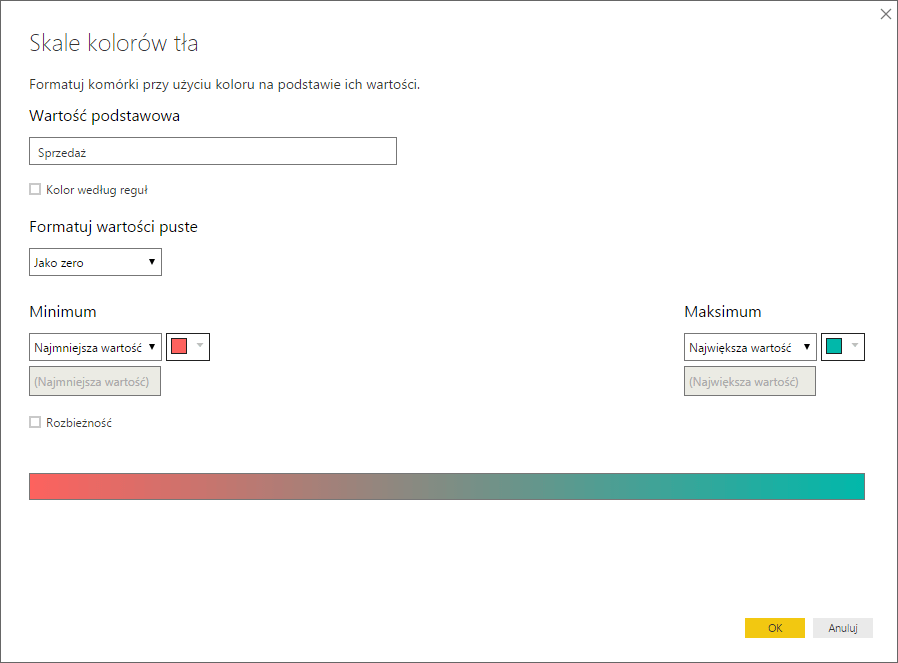Toggle the Rozbieżność checkbox
The width and height of the screenshot is (898, 663).
coord(35,423)
